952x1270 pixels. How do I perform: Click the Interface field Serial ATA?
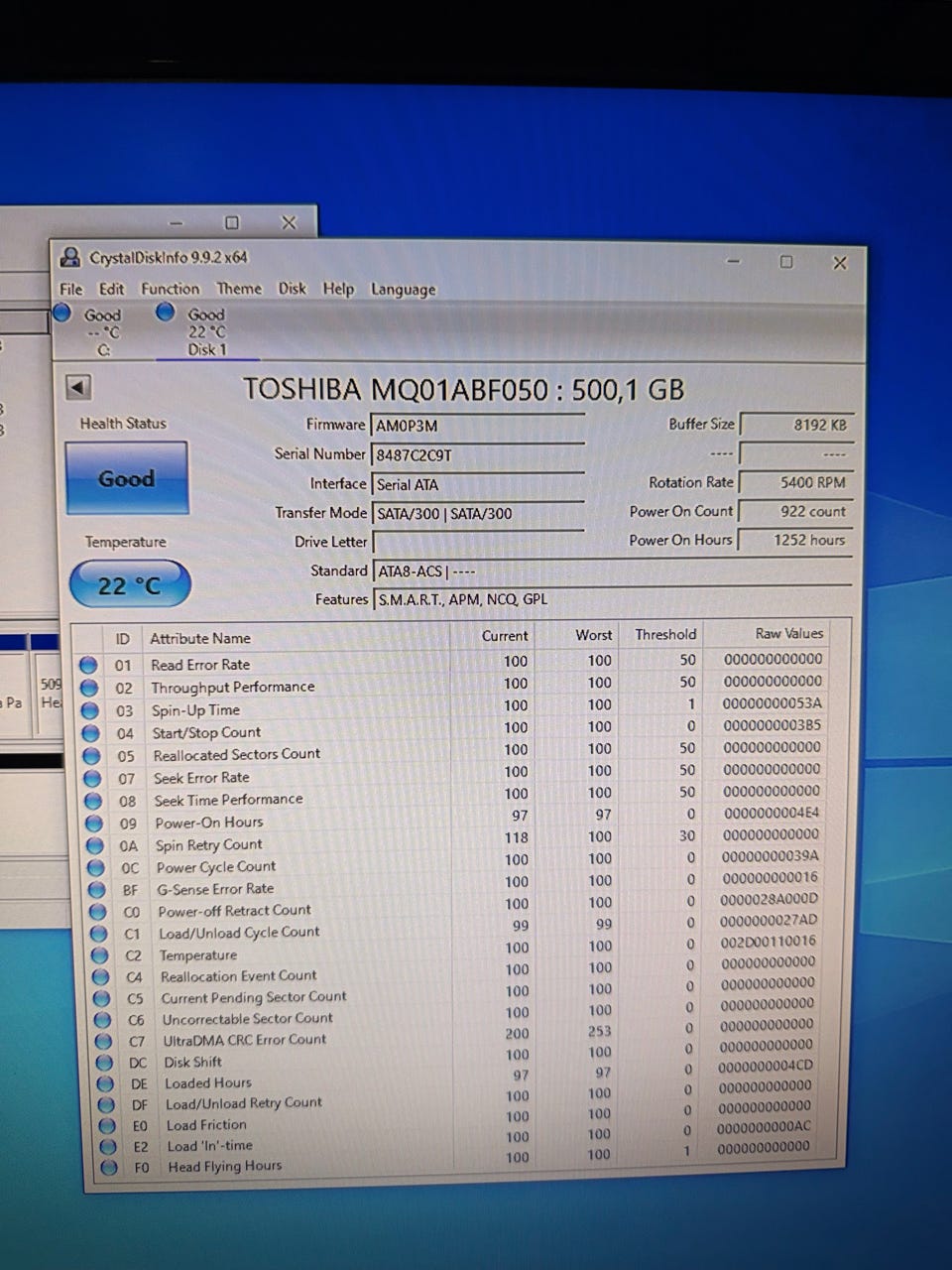(x=477, y=484)
